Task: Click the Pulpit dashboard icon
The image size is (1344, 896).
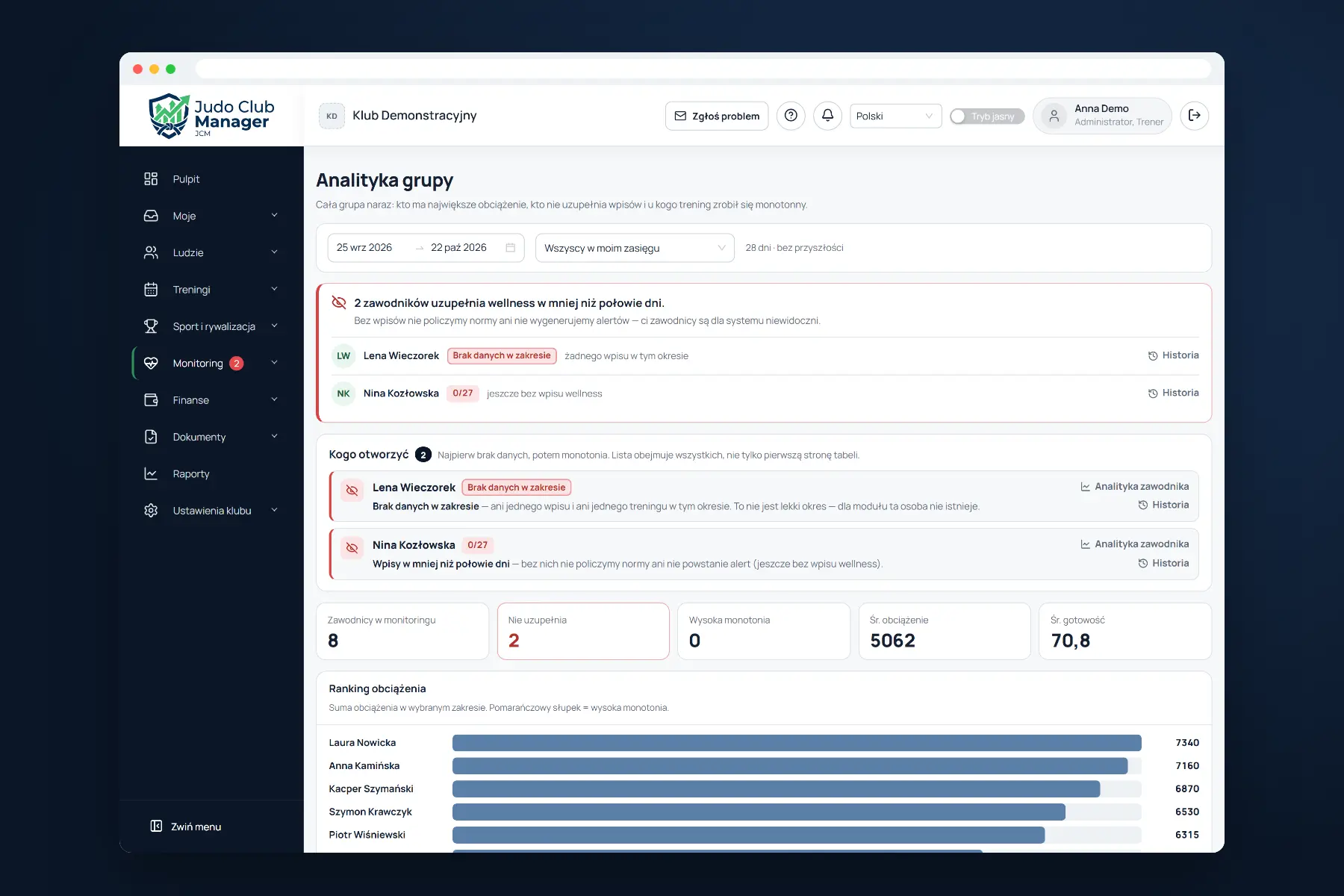Action: coord(151,179)
